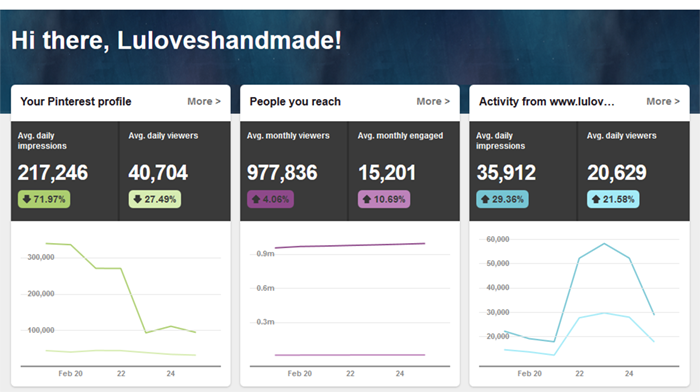Select the 977,836 monthly viewers value
The height and width of the screenshot is (392, 700).
click(x=282, y=173)
